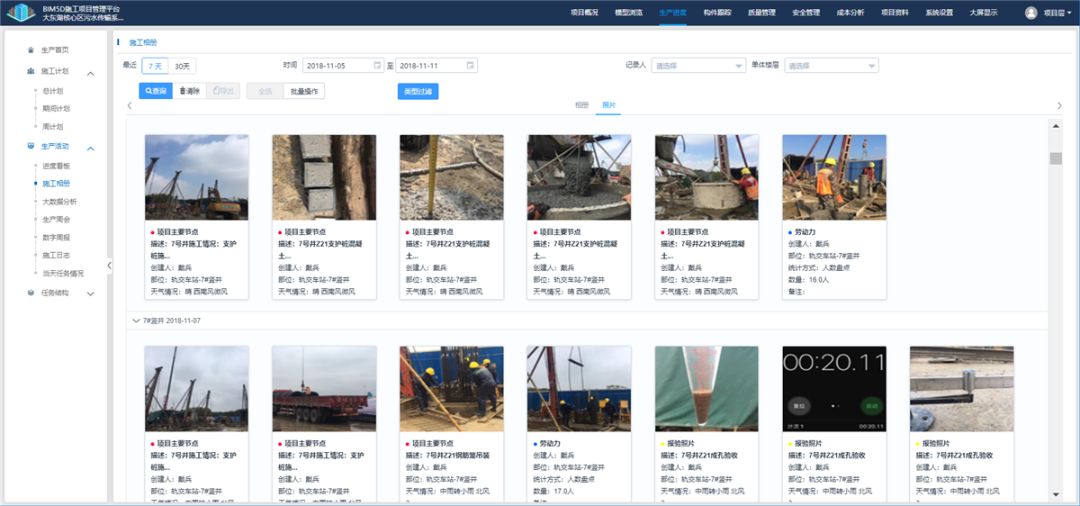Click the 任务结构 sidebar icon
This screenshot has width=1080, height=506.
[30, 293]
